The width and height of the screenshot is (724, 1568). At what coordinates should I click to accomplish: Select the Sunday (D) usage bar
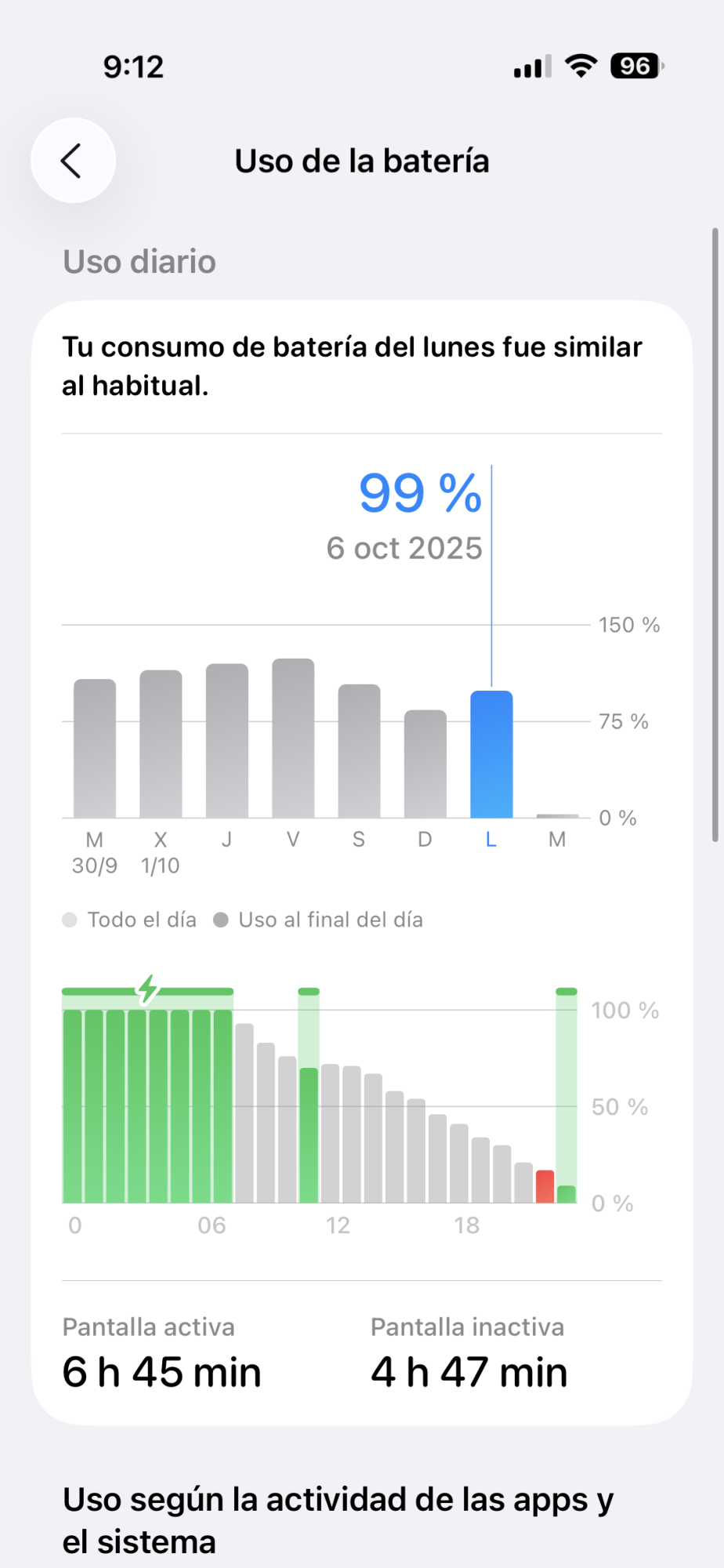tap(425, 764)
